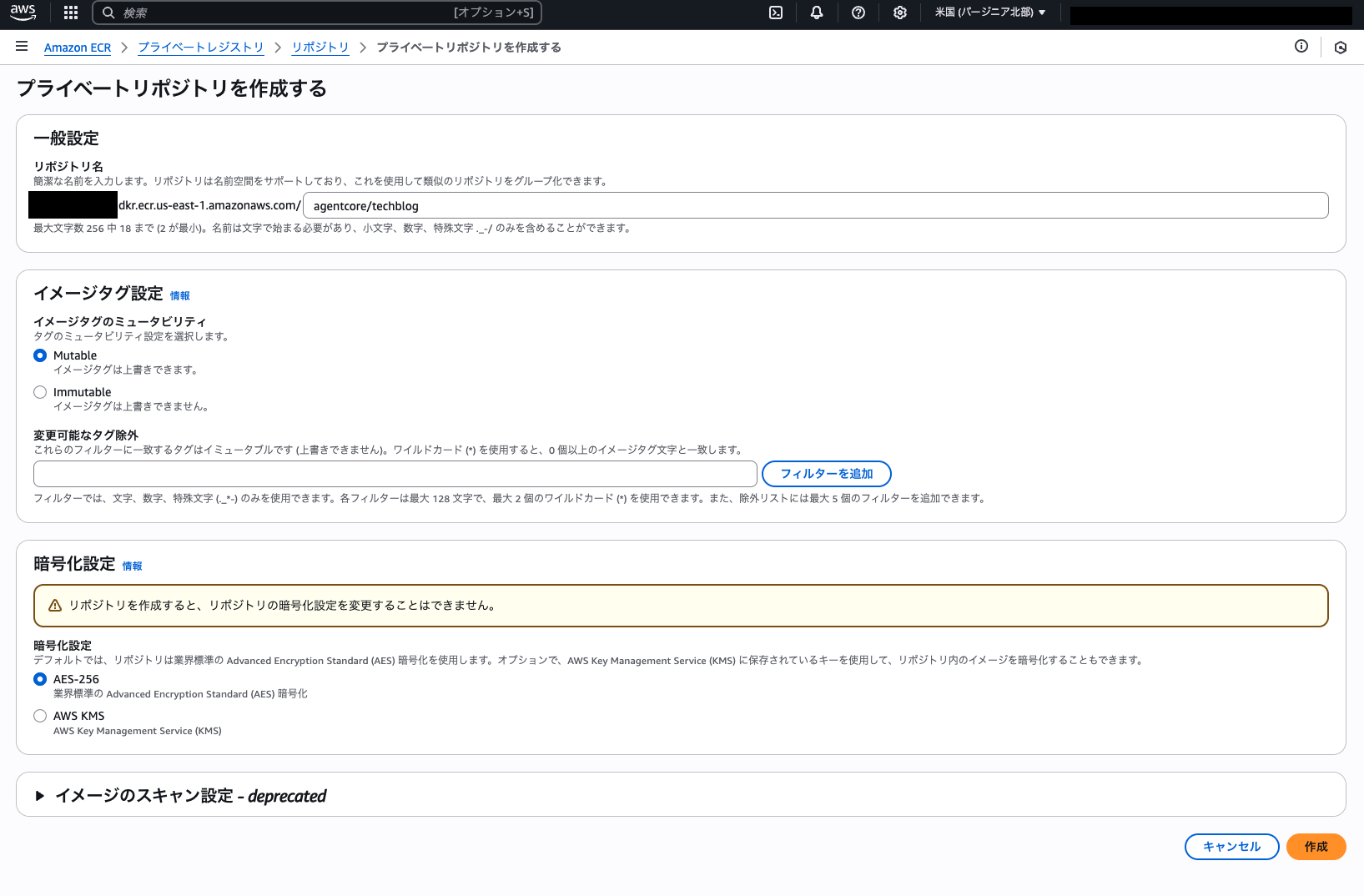Click the warning icon in the encryption alert
This screenshot has height=896, width=1364.
pos(55,606)
